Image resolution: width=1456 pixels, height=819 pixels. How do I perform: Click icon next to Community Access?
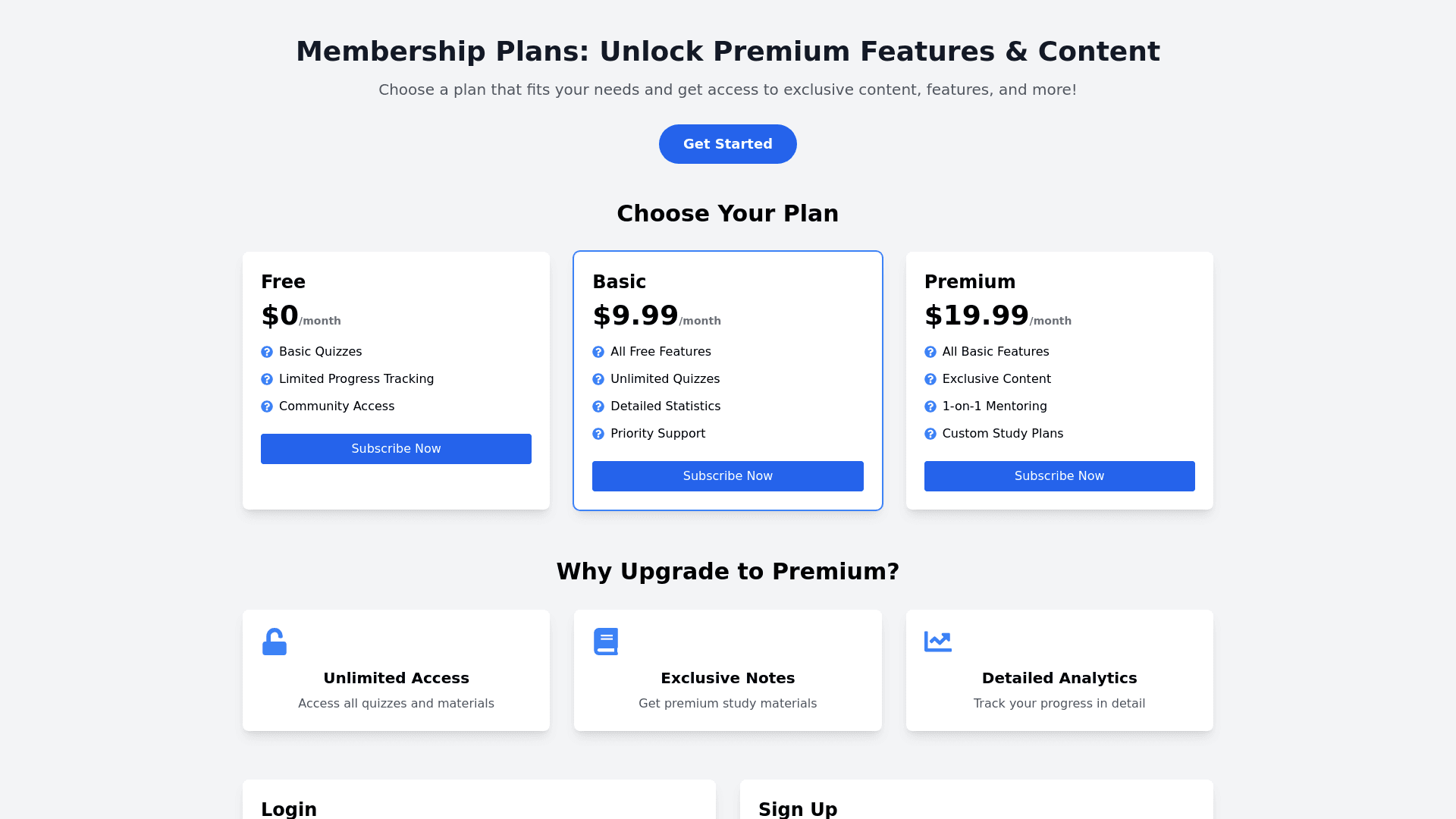click(x=267, y=406)
